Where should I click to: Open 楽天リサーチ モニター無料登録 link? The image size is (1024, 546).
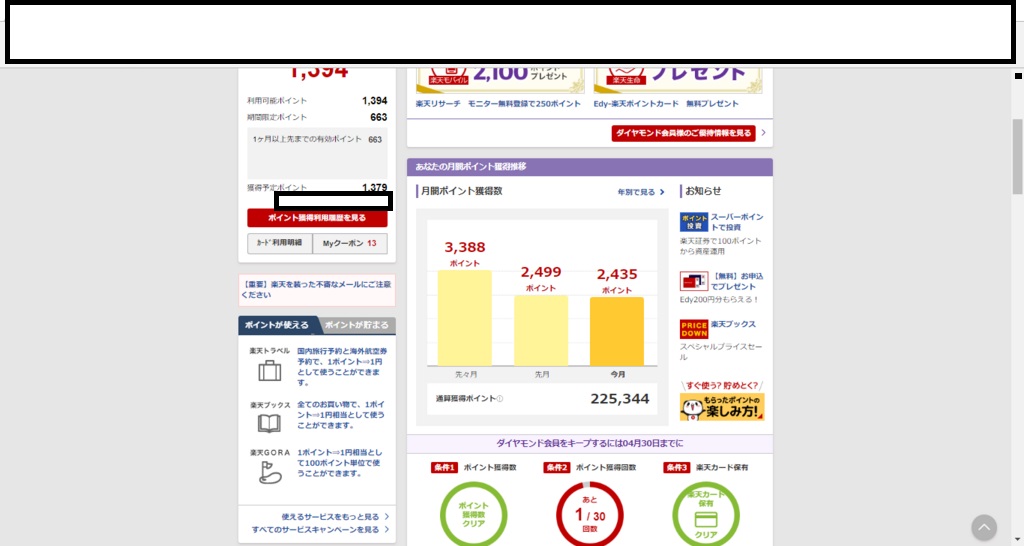[x=498, y=104]
